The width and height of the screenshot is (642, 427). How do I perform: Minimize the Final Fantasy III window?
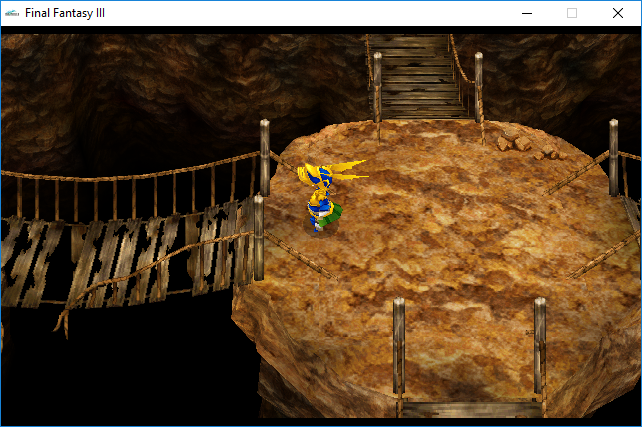(527, 13)
